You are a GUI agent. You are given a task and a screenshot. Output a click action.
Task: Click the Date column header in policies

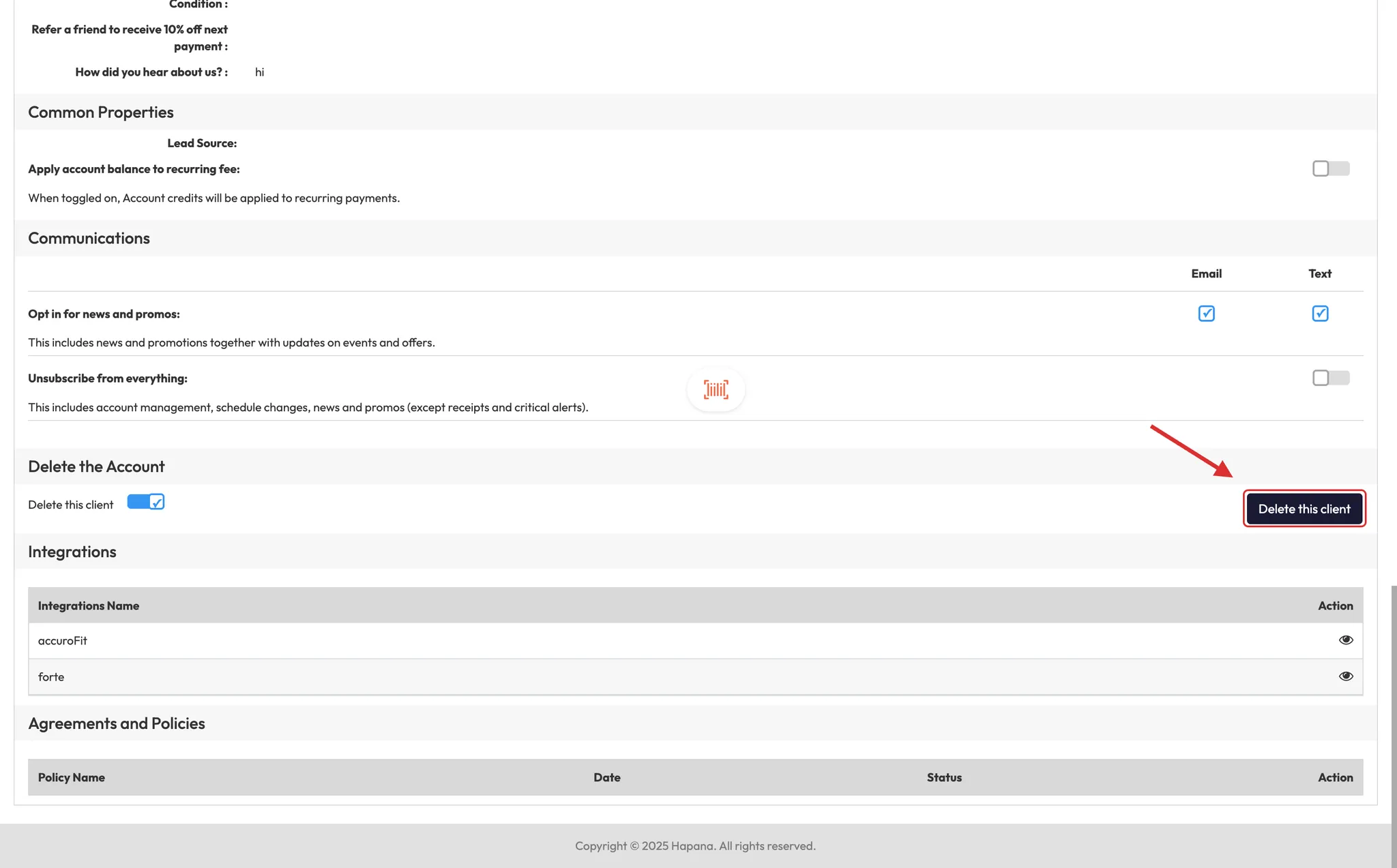point(606,777)
